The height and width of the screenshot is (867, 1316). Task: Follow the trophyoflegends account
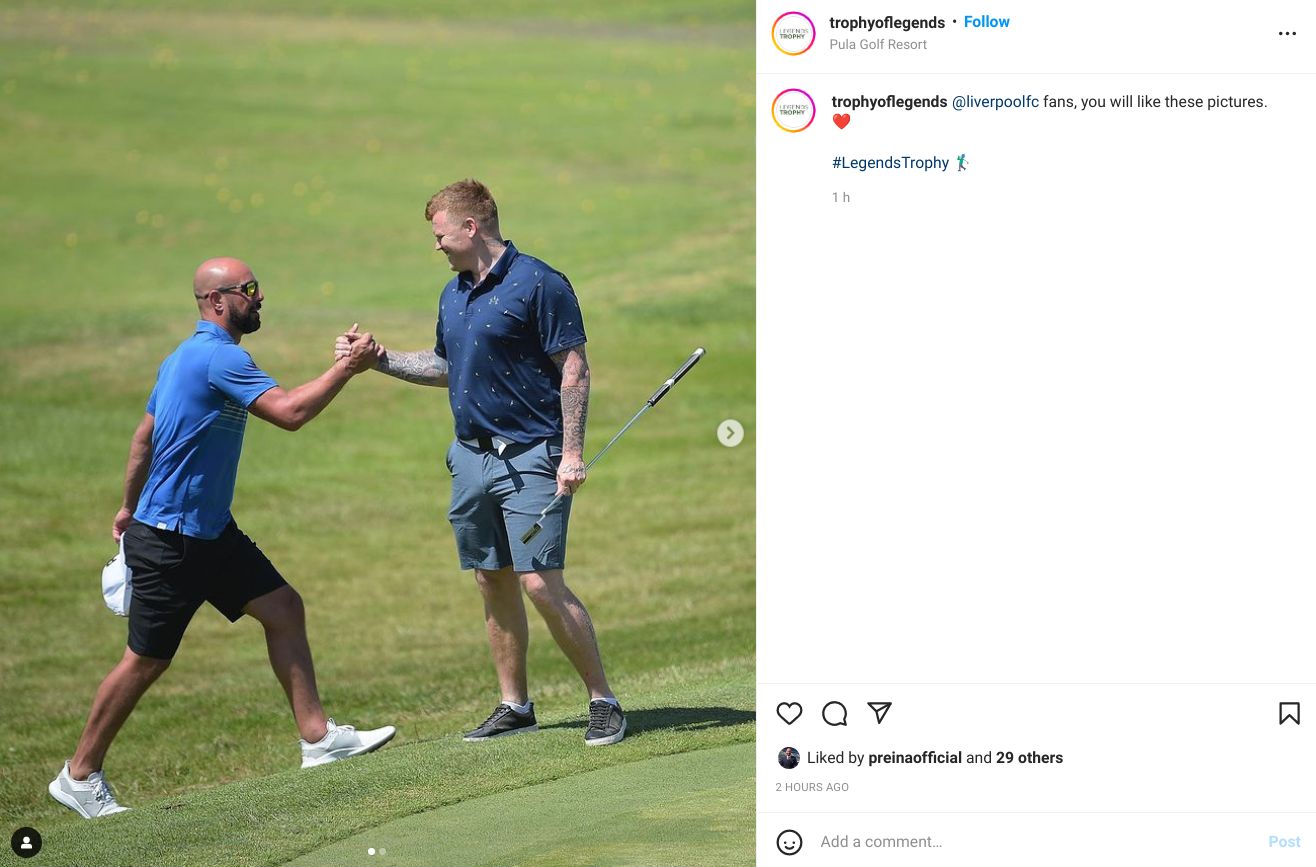[x=986, y=22]
